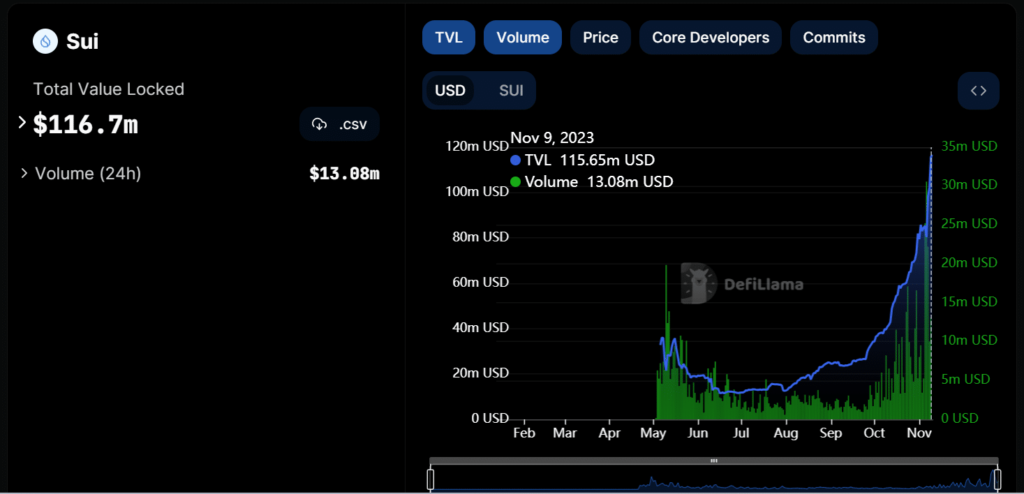Click the blue TVL legend dot
Image resolution: width=1024 pixels, height=494 pixels.
[516, 160]
